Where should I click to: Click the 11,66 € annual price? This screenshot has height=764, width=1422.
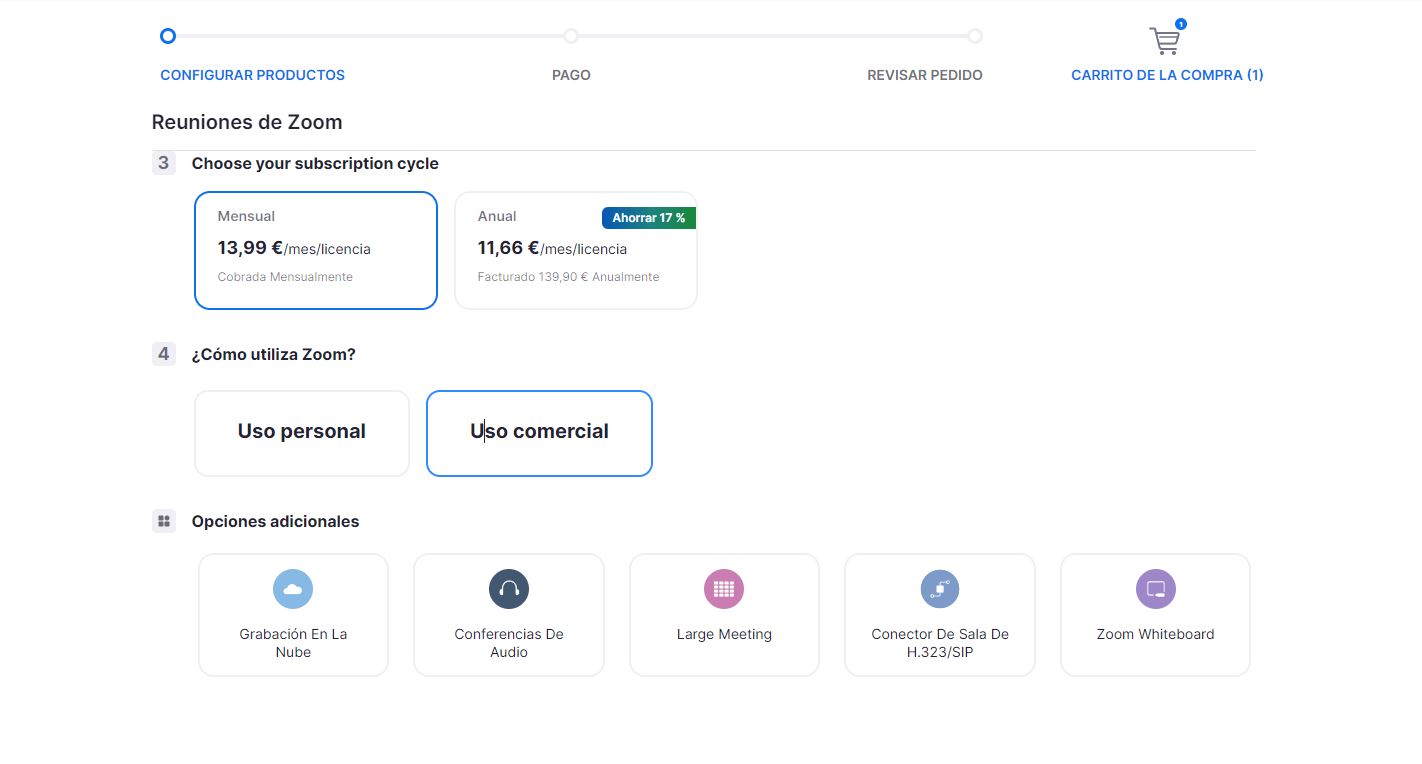[x=508, y=248]
